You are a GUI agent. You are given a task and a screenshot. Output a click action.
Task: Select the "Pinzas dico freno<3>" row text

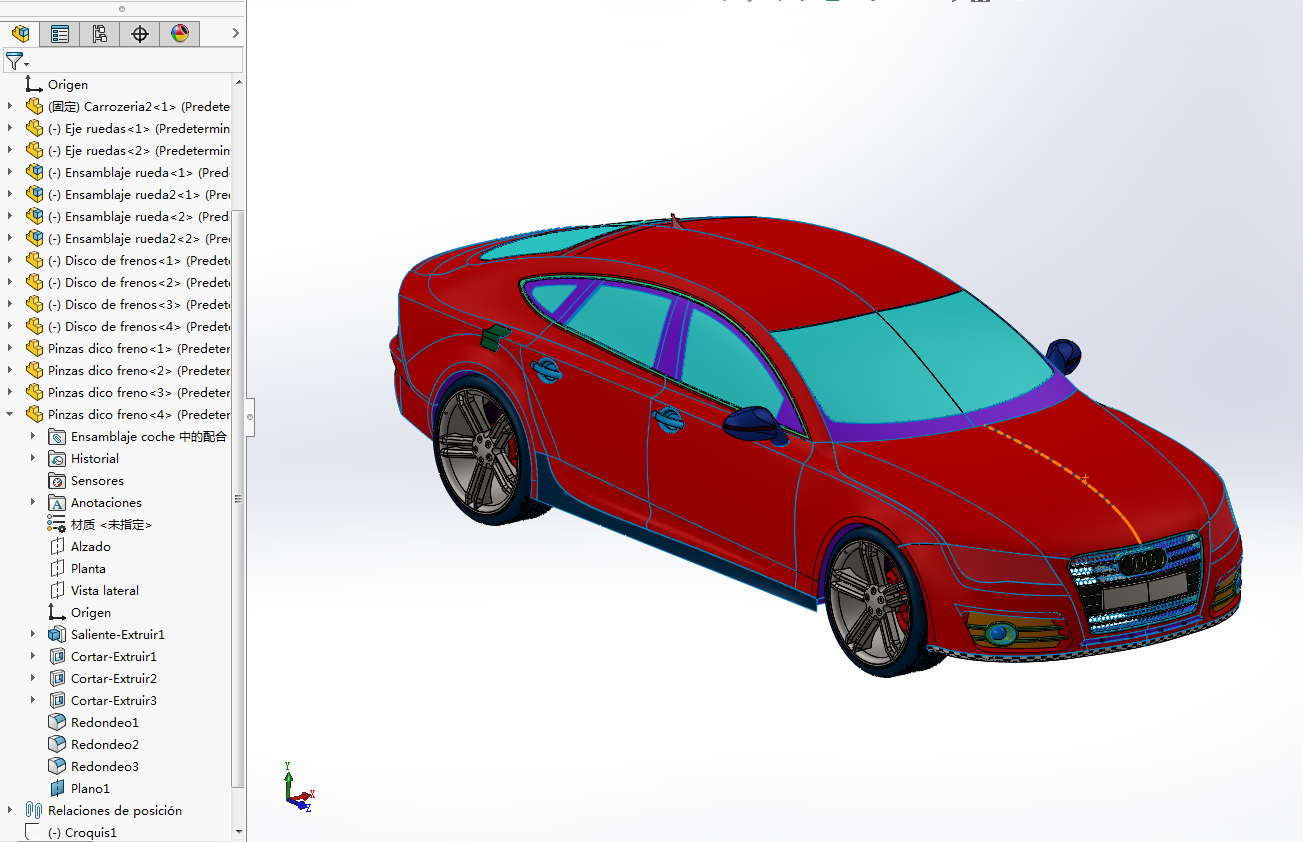click(x=139, y=393)
